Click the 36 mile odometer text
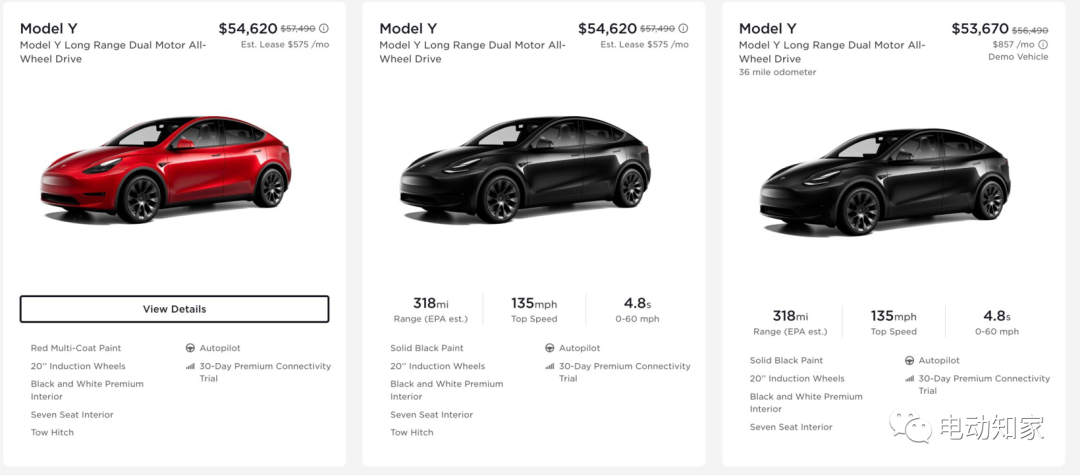Screen dimensions: 1080x475 click(777, 72)
